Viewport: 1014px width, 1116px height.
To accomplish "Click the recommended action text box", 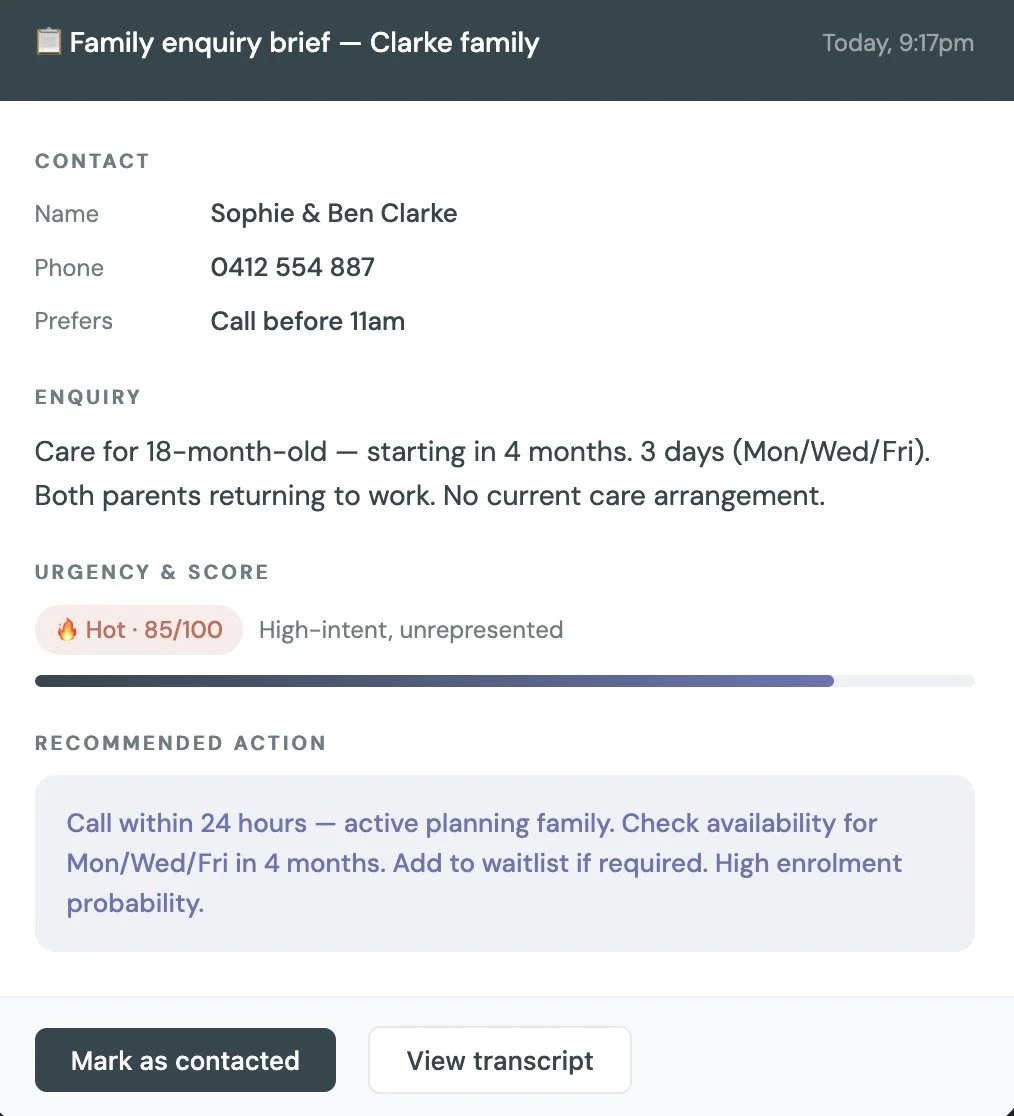I will click(505, 863).
